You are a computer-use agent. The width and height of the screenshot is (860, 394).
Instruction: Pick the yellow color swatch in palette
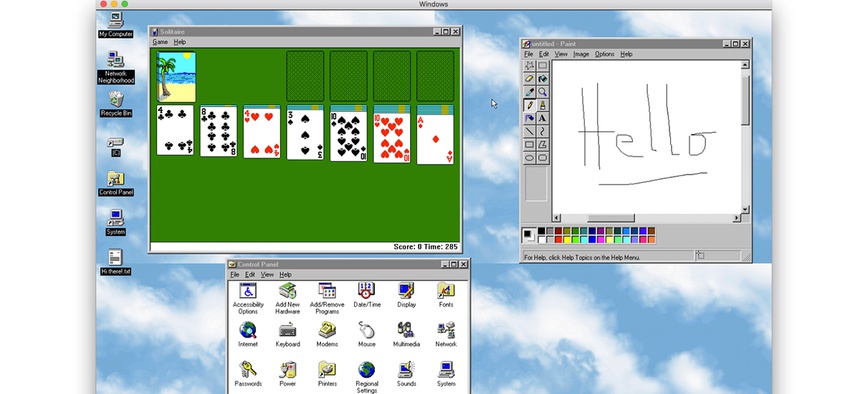tap(567, 239)
